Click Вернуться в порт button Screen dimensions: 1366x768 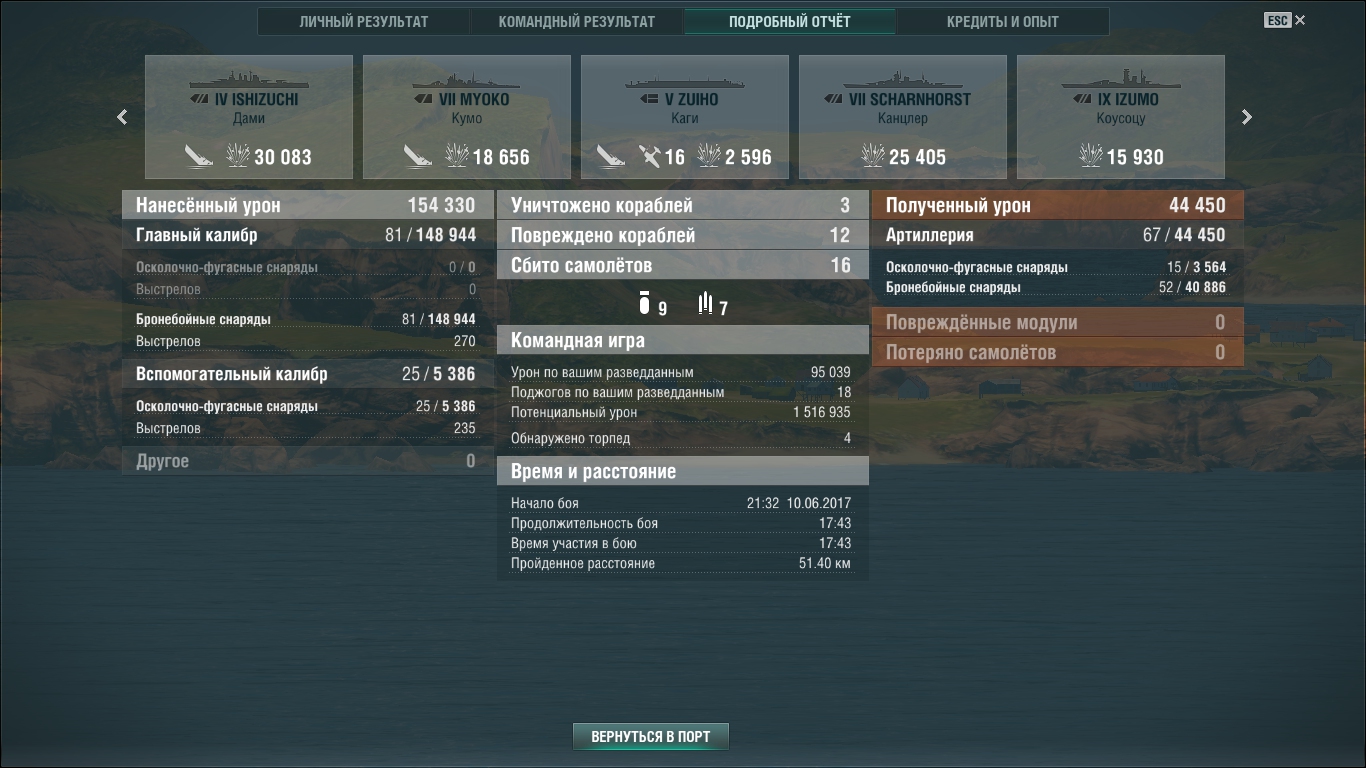(x=651, y=737)
